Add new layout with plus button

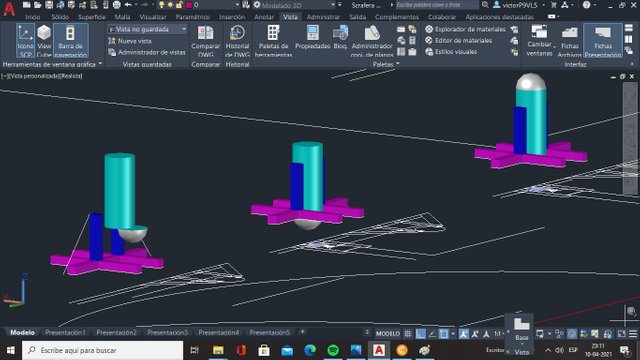pos(302,332)
